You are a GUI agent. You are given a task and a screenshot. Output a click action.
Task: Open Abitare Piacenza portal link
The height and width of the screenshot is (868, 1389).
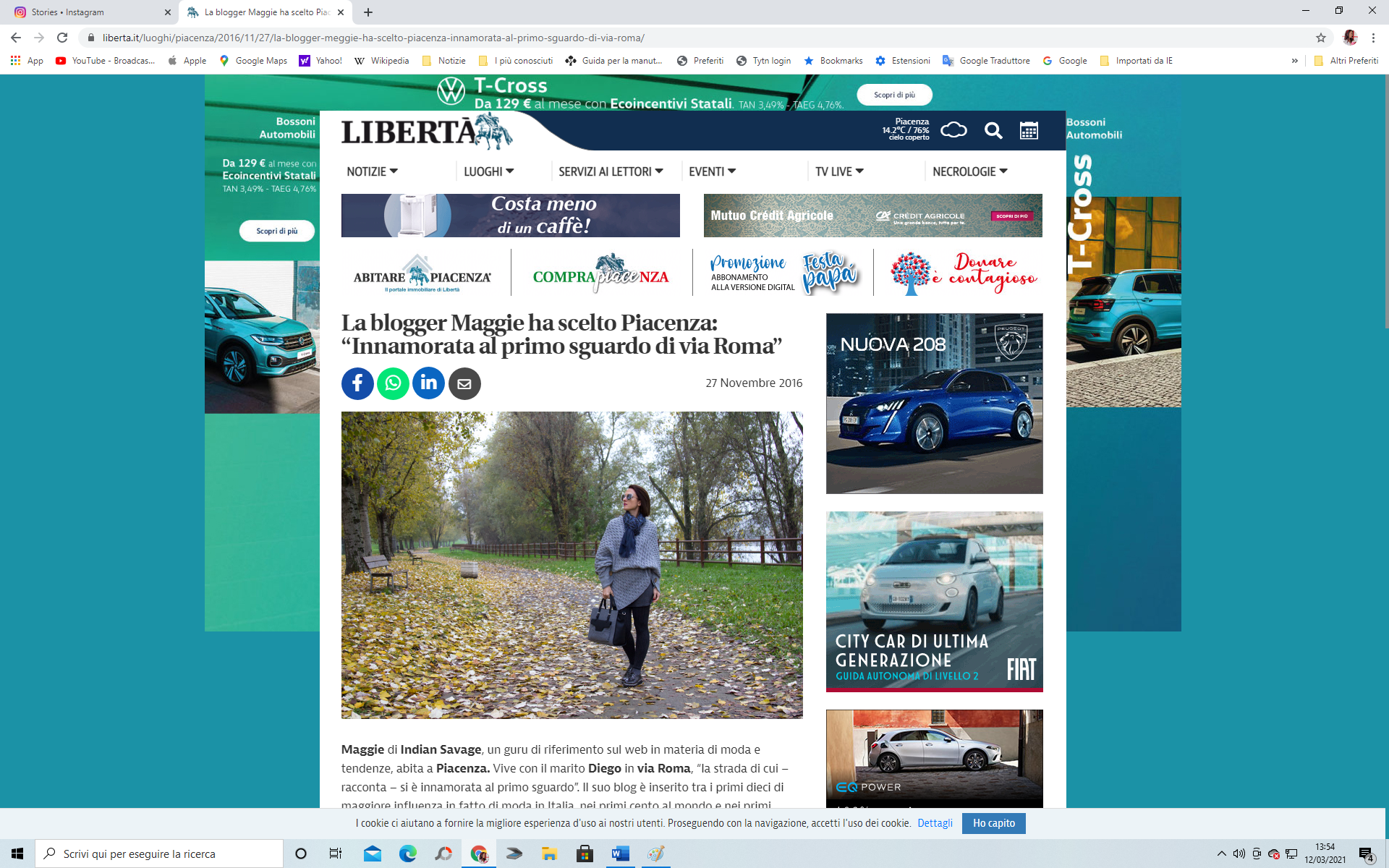point(422,273)
